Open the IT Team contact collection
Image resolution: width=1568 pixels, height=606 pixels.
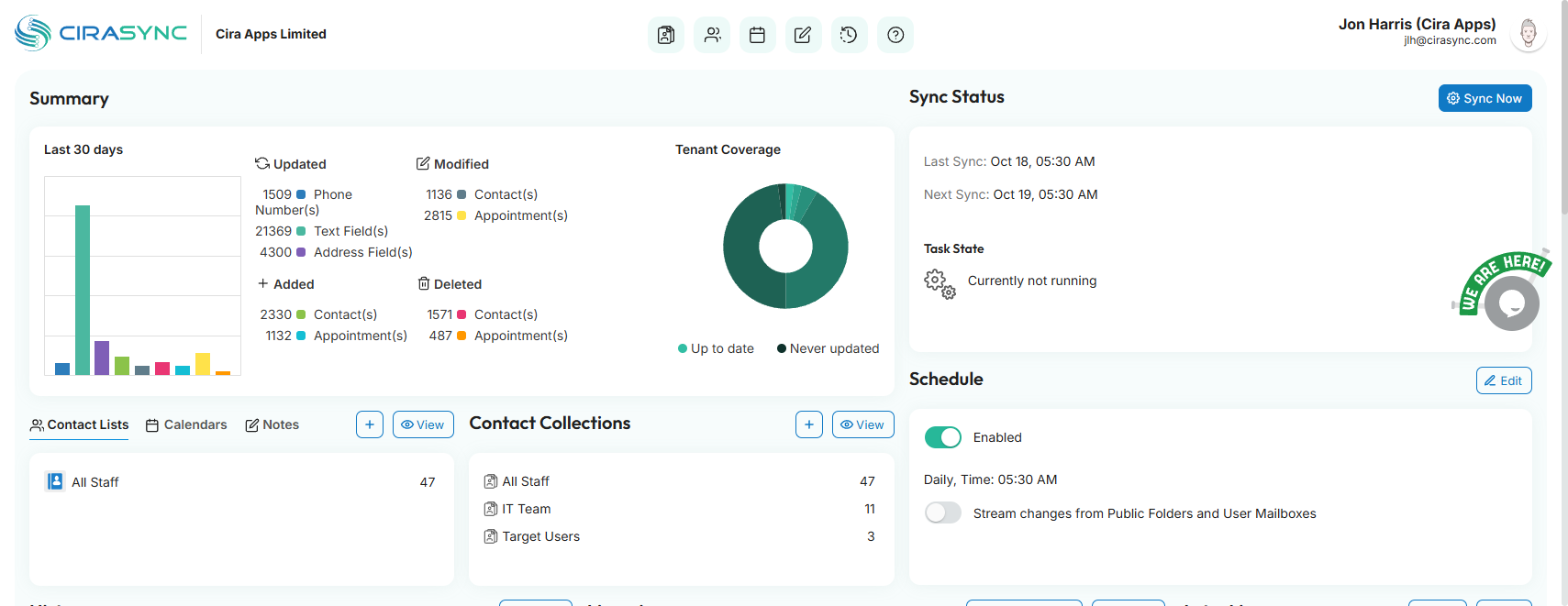click(681, 509)
